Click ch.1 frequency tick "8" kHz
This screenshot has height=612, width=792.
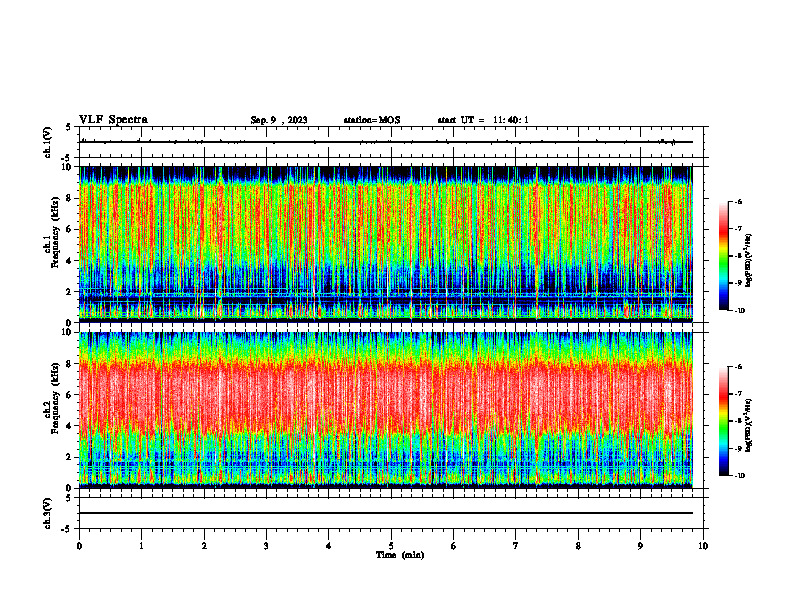[x=70, y=198]
